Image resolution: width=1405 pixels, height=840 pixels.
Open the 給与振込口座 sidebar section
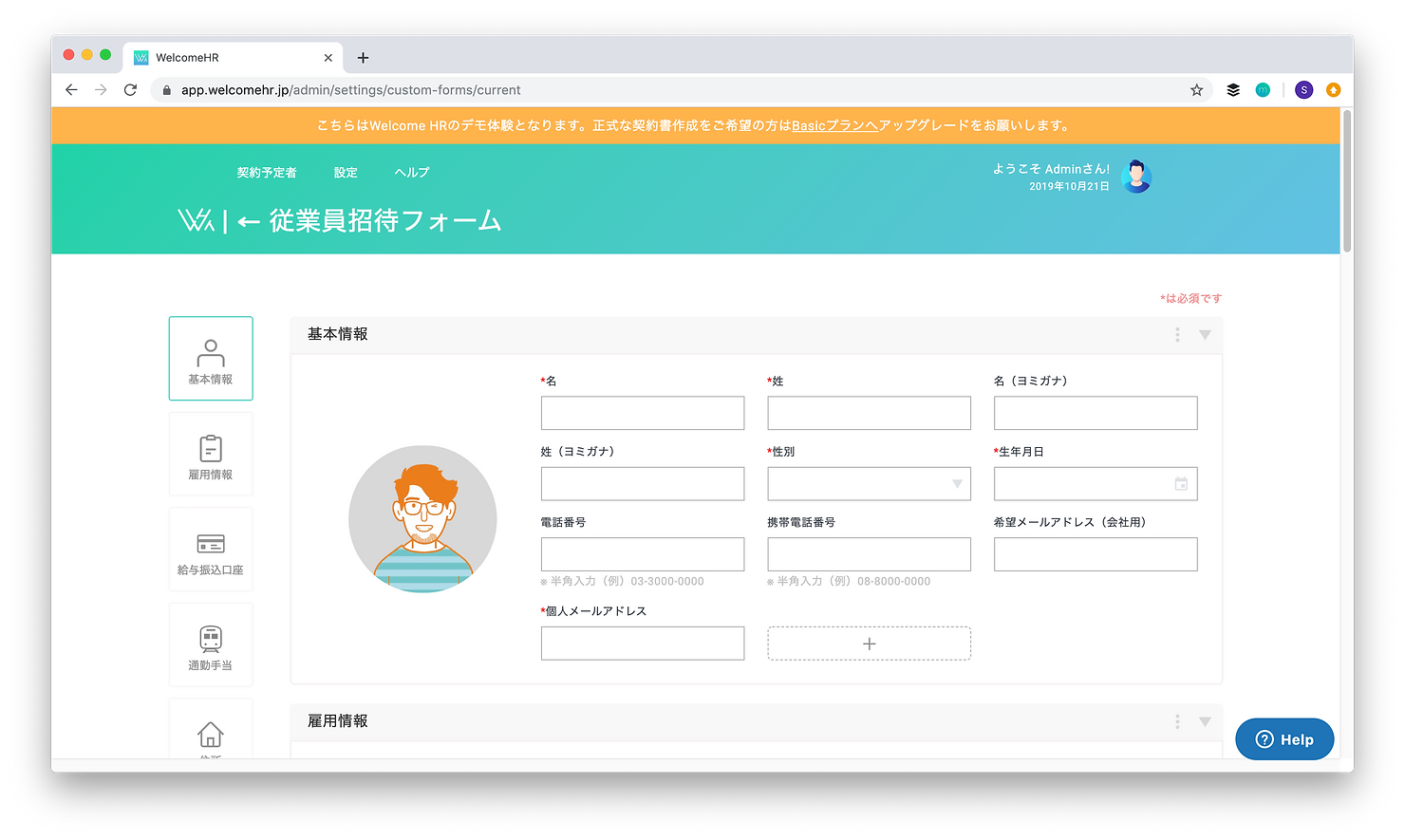(x=211, y=550)
